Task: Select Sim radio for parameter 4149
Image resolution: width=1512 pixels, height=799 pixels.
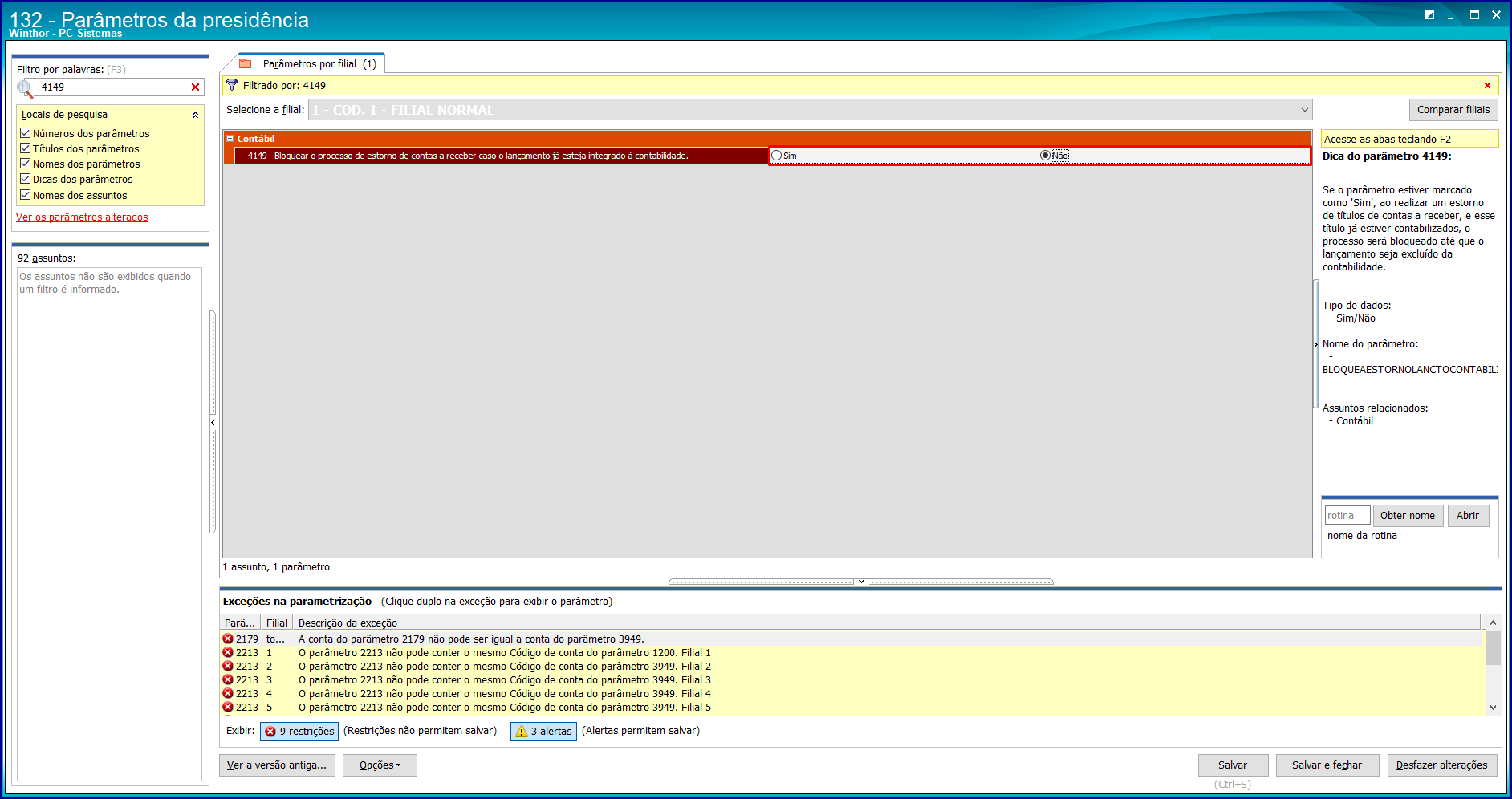Action: click(x=776, y=156)
